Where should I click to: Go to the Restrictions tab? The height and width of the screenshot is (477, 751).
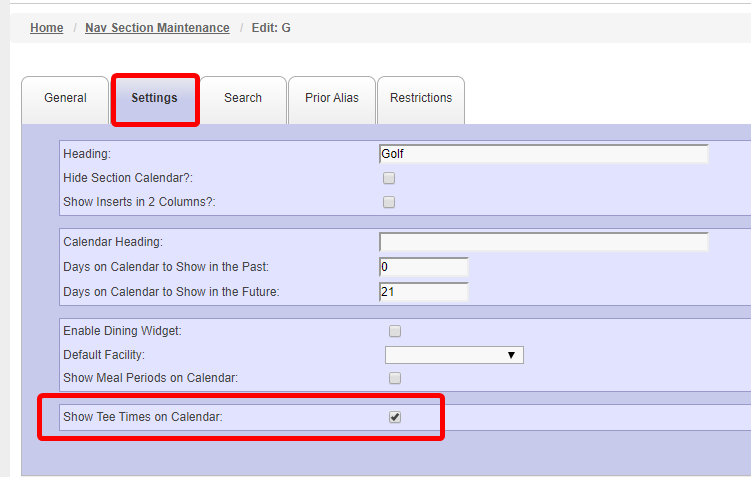click(421, 100)
